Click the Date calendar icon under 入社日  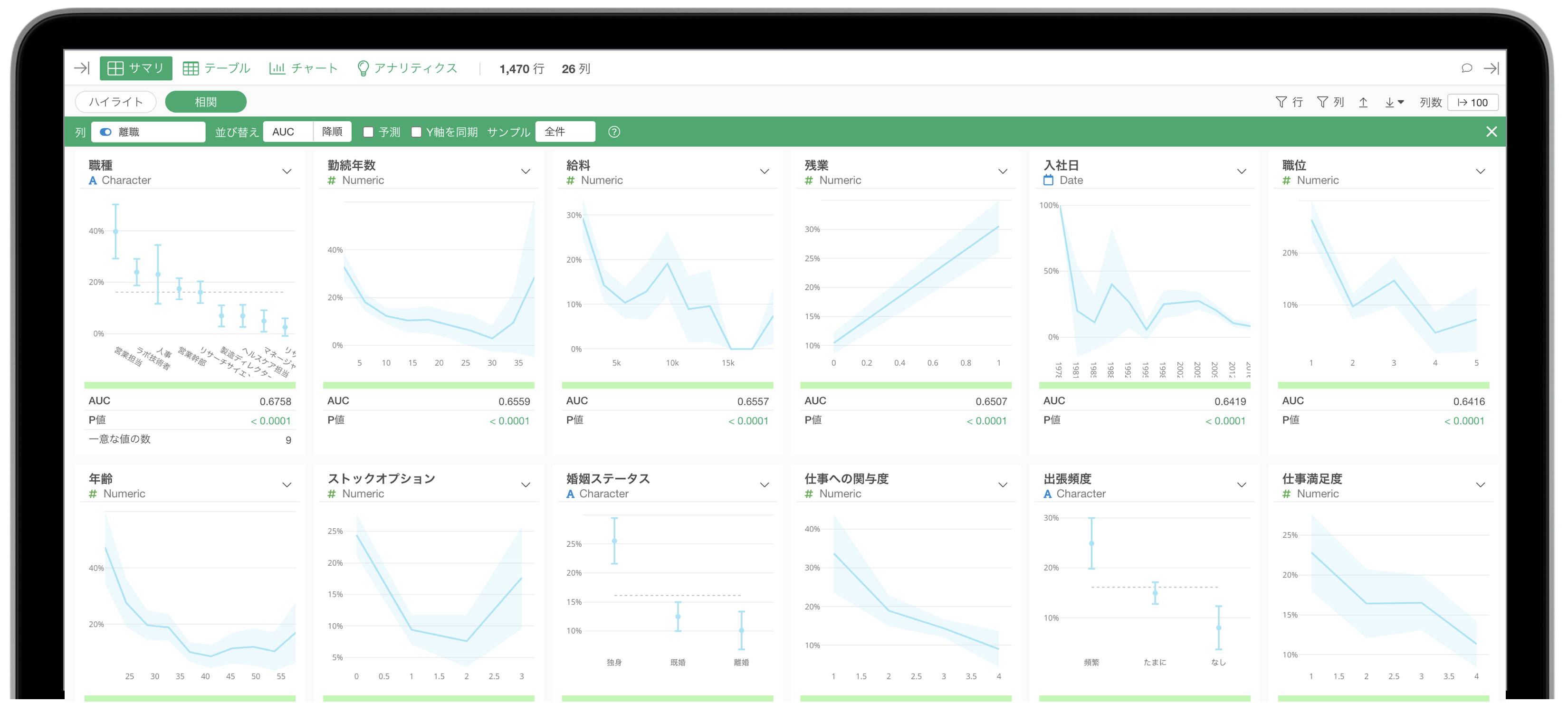(1048, 180)
